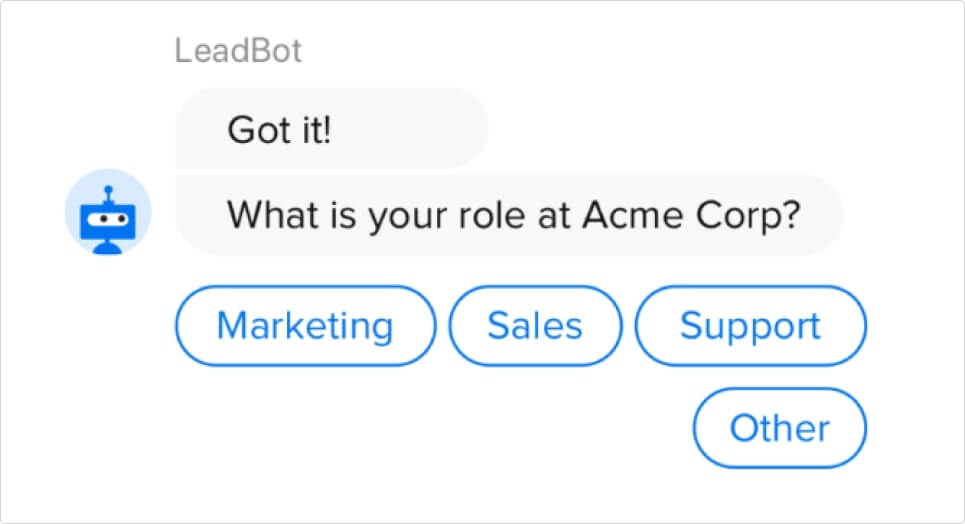
Task: Click the question mark ending the message
Action: pos(790,214)
